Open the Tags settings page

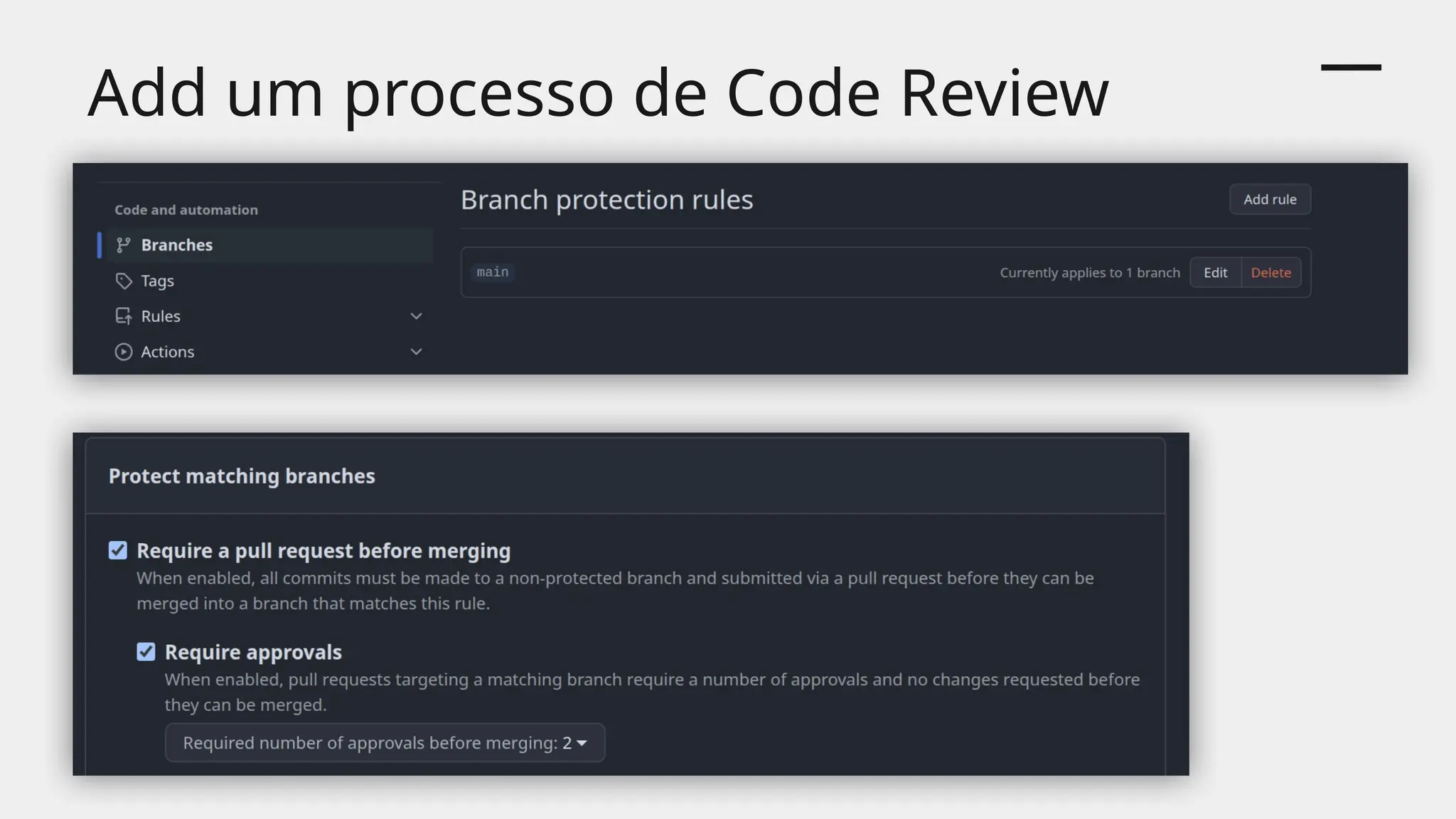click(x=269, y=281)
